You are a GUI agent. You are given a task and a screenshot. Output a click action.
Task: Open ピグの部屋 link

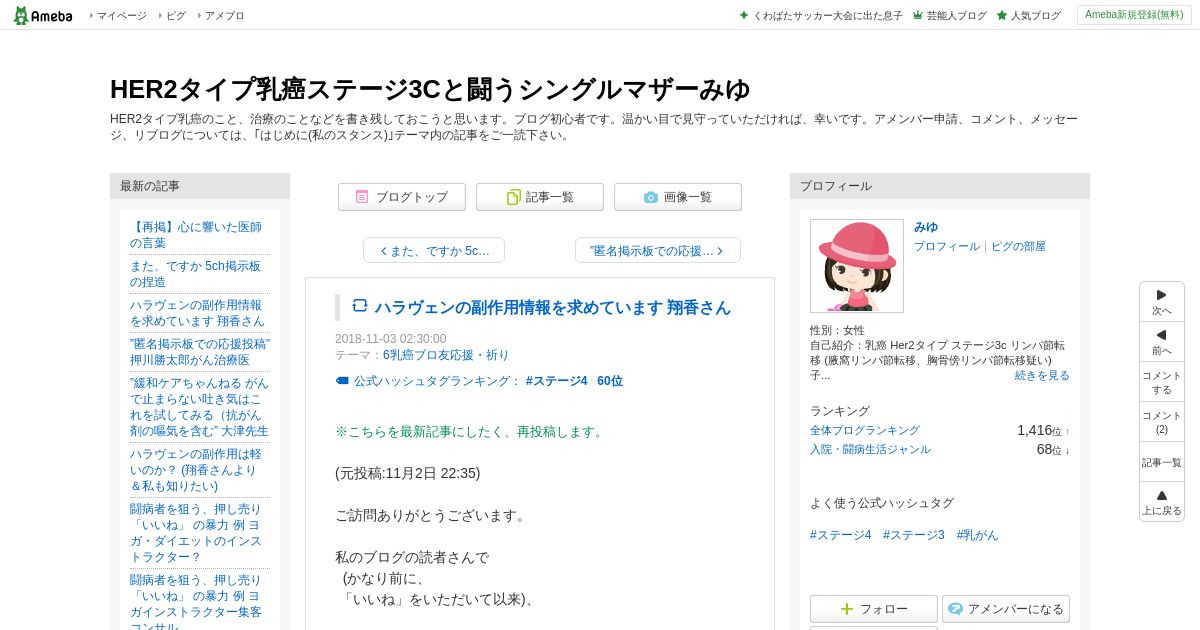pyautogui.click(x=1018, y=246)
